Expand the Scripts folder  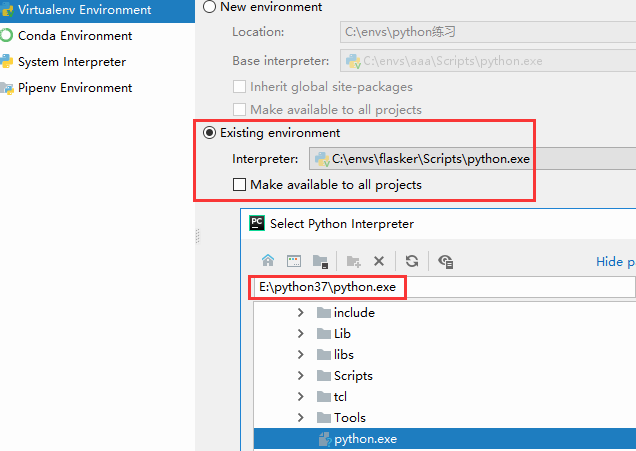300,376
